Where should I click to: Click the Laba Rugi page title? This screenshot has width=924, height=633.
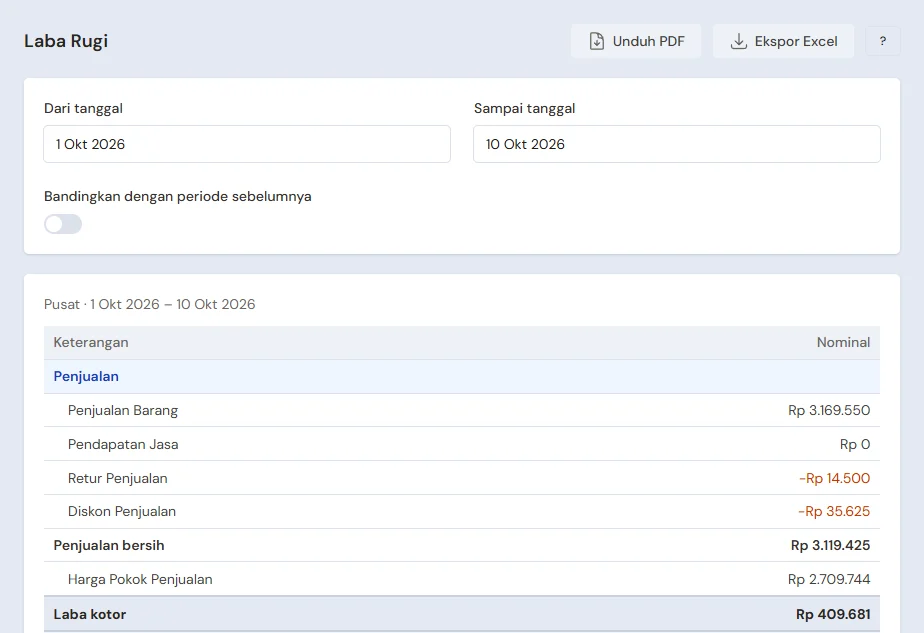(66, 41)
